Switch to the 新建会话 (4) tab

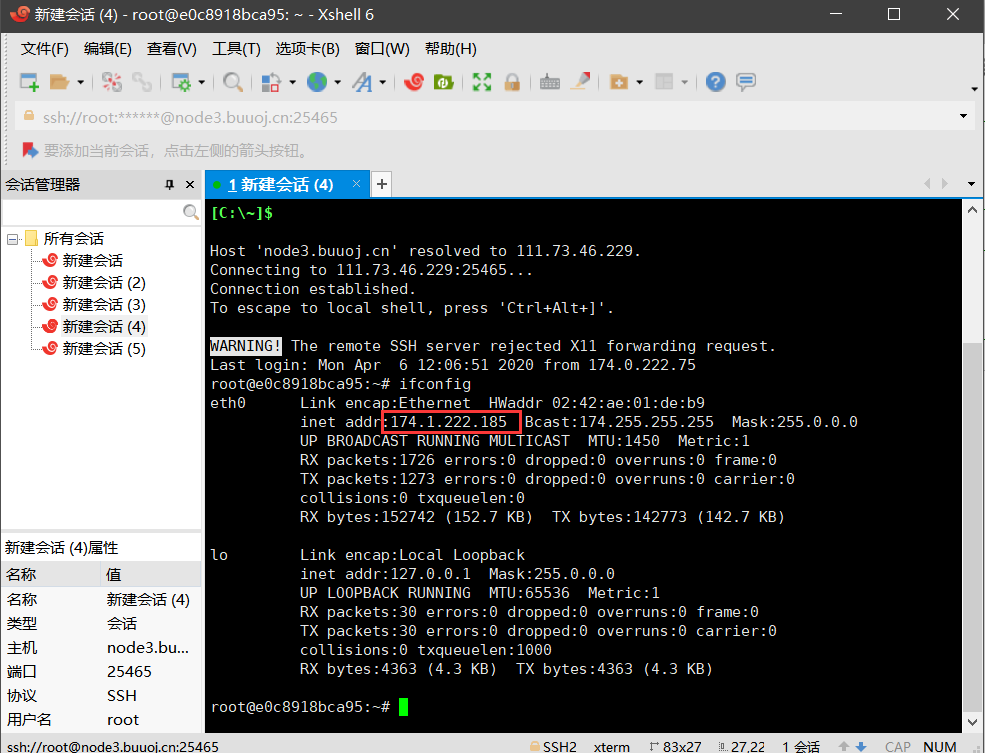click(280, 184)
